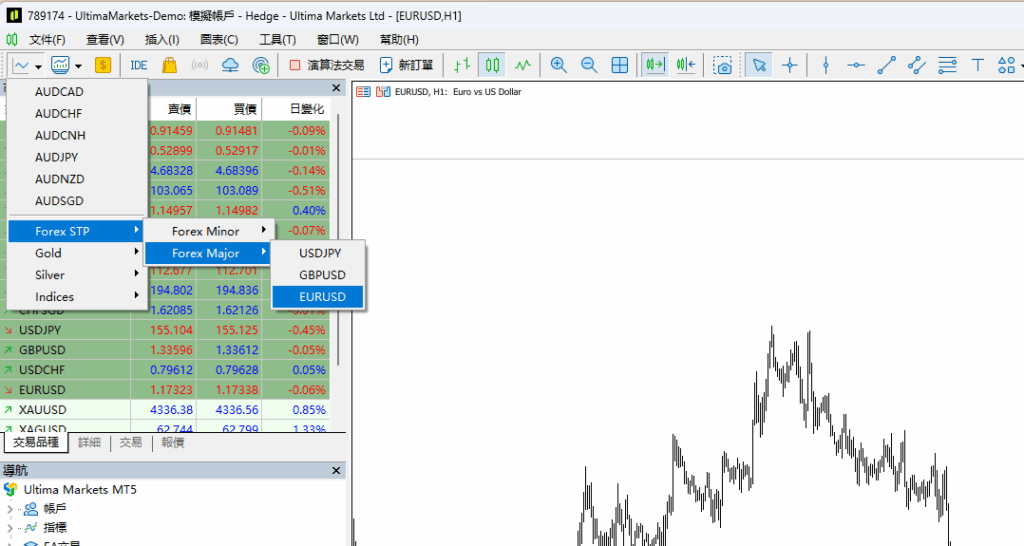Expand the Gold submenu
The height and width of the screenshot is (546, 1024).
(77, 253)
